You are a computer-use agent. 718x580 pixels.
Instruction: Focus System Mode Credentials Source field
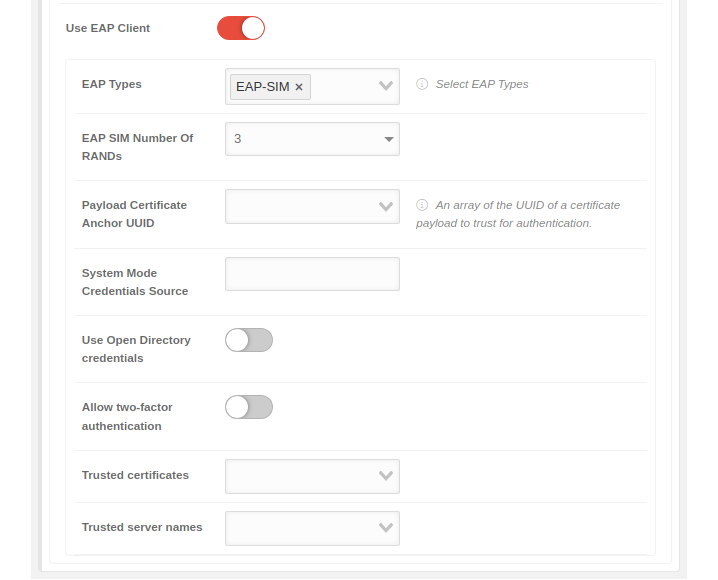pyautogui.click(x=312, y=274)
